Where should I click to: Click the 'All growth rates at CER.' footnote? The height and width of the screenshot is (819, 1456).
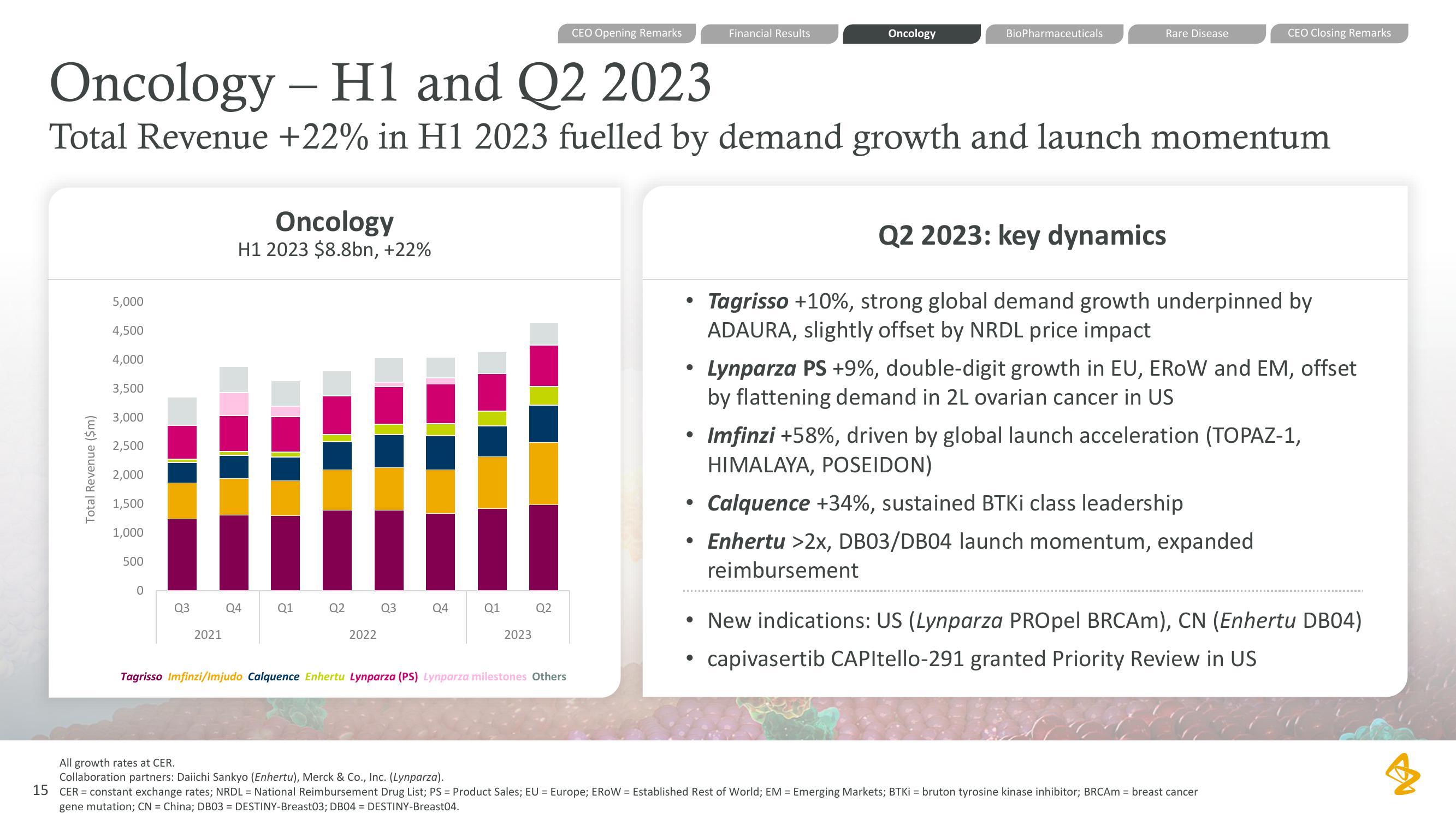117,762
